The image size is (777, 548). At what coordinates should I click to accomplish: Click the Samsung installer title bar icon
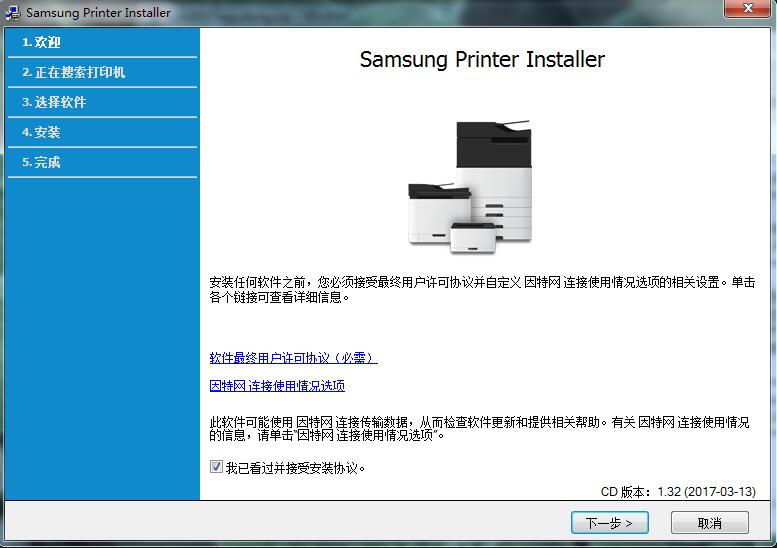coord(12,12)
